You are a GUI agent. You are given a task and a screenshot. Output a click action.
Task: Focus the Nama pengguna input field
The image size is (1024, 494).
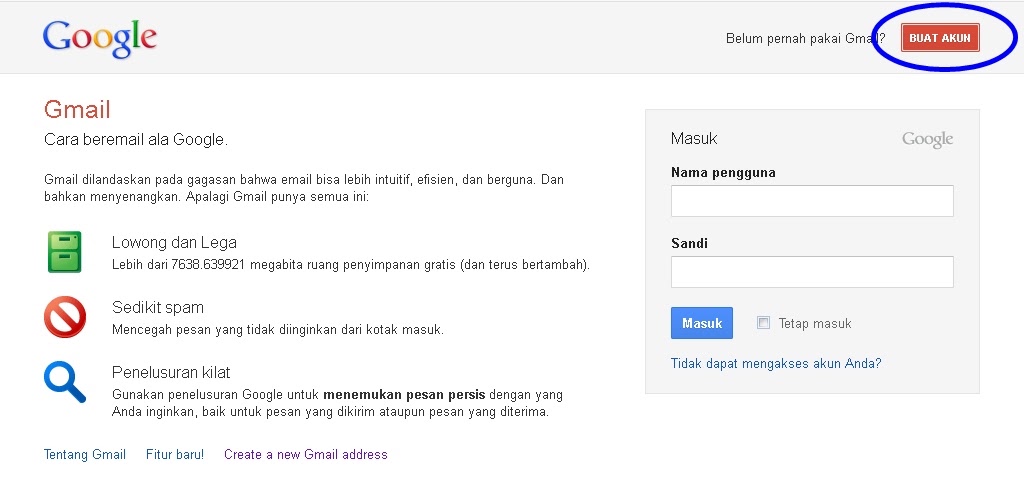(x=812, y=201)
